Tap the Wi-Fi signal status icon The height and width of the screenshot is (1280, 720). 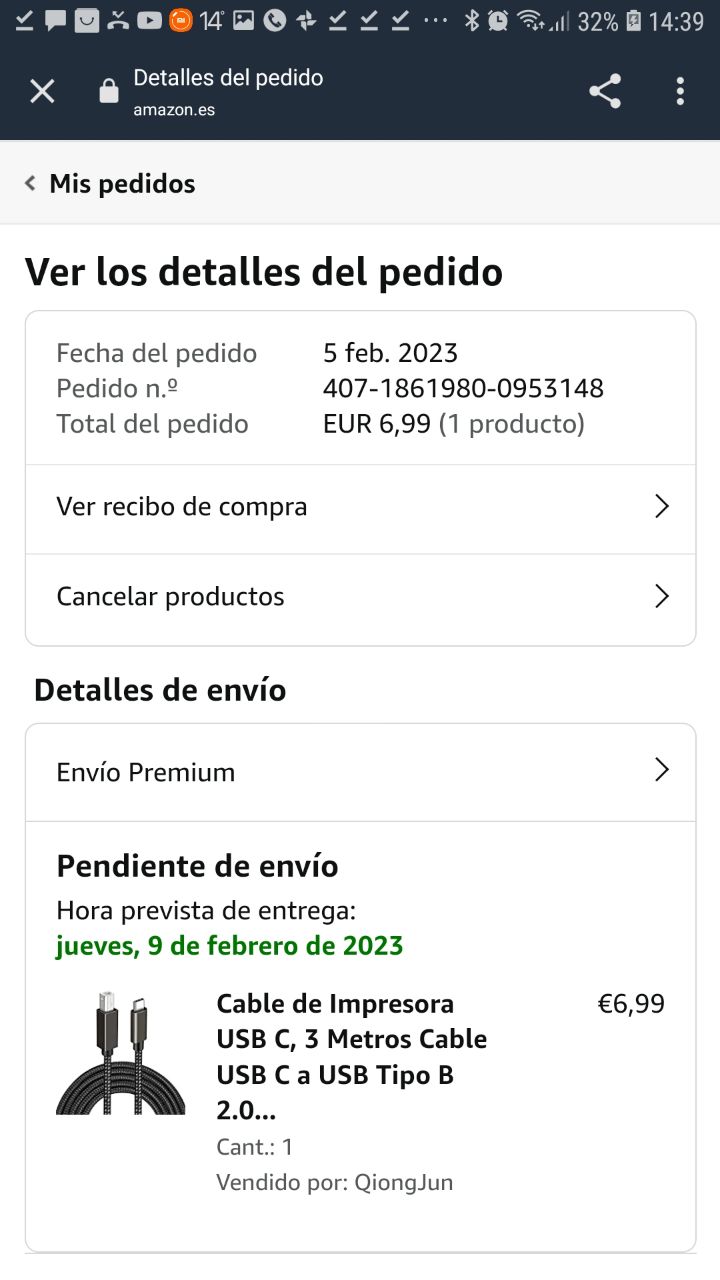531,20
